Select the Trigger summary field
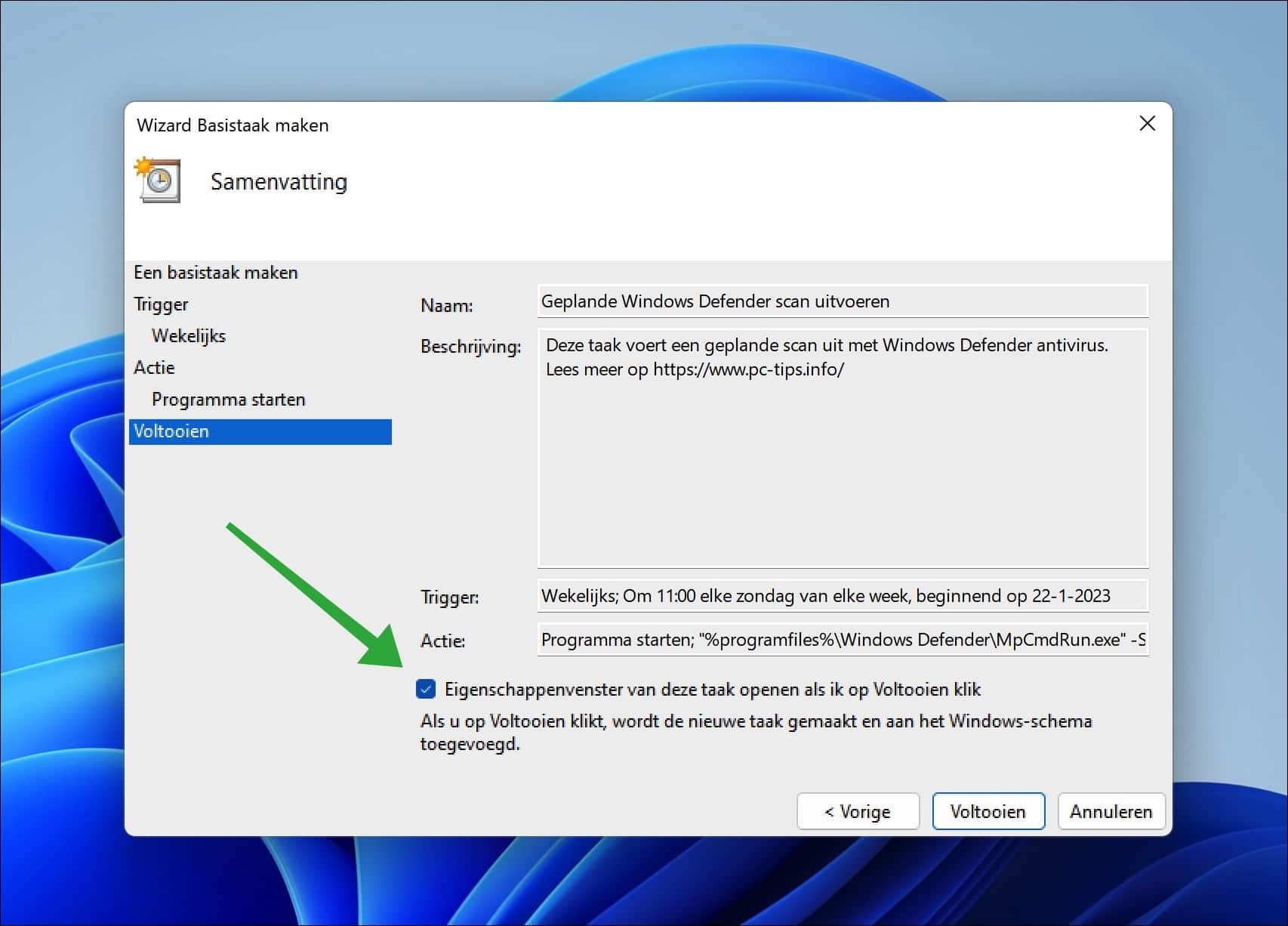The height and width of the screenshot is (926, 1288). (842, 596)
